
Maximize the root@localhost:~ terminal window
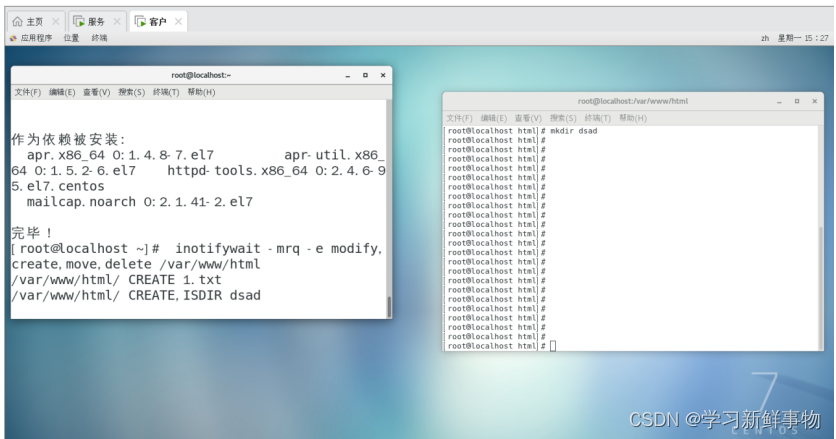[365, 76]
